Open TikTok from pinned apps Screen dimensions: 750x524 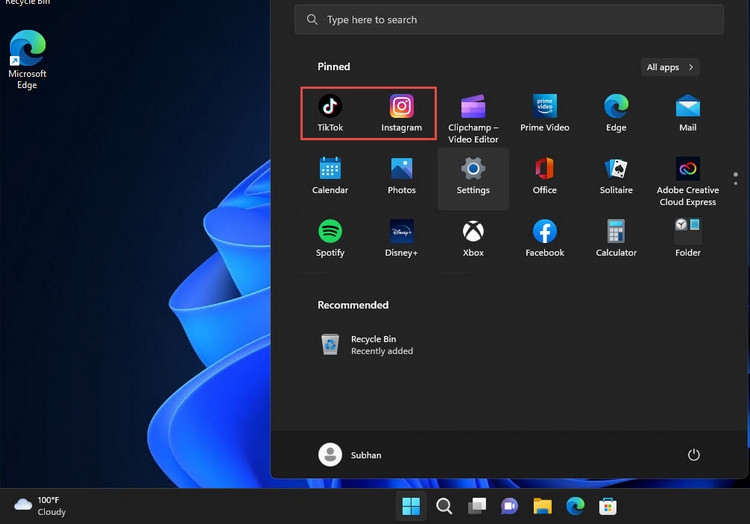(x=330, y=113)
